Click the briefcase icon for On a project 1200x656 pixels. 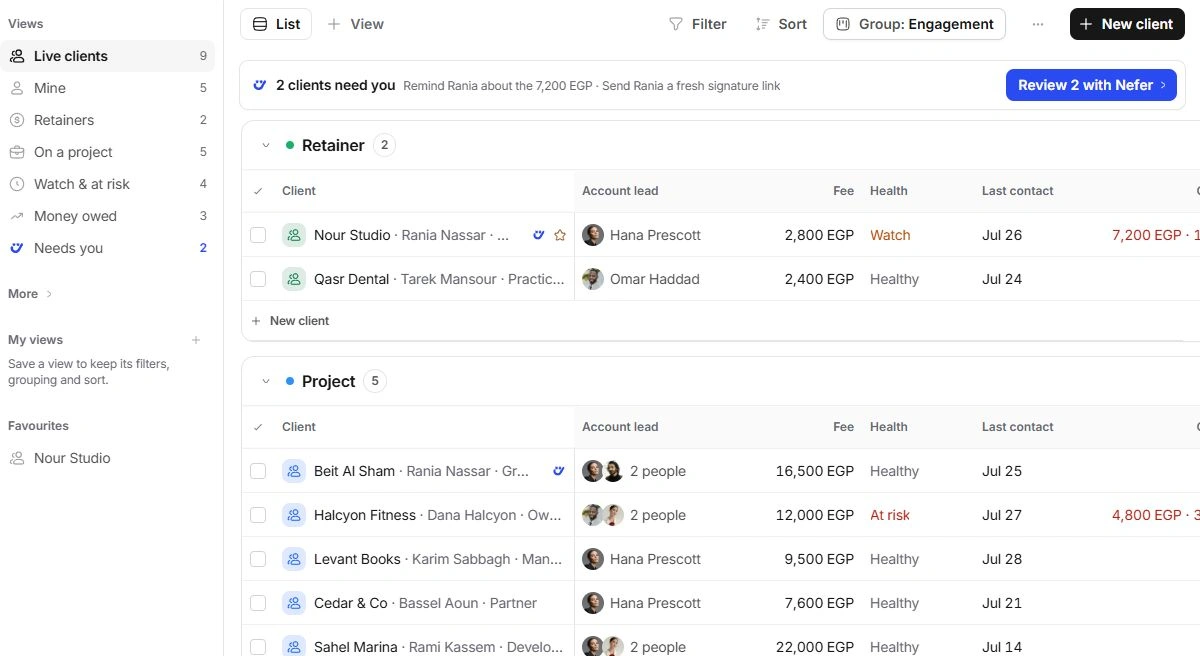[x=17, y=152]
